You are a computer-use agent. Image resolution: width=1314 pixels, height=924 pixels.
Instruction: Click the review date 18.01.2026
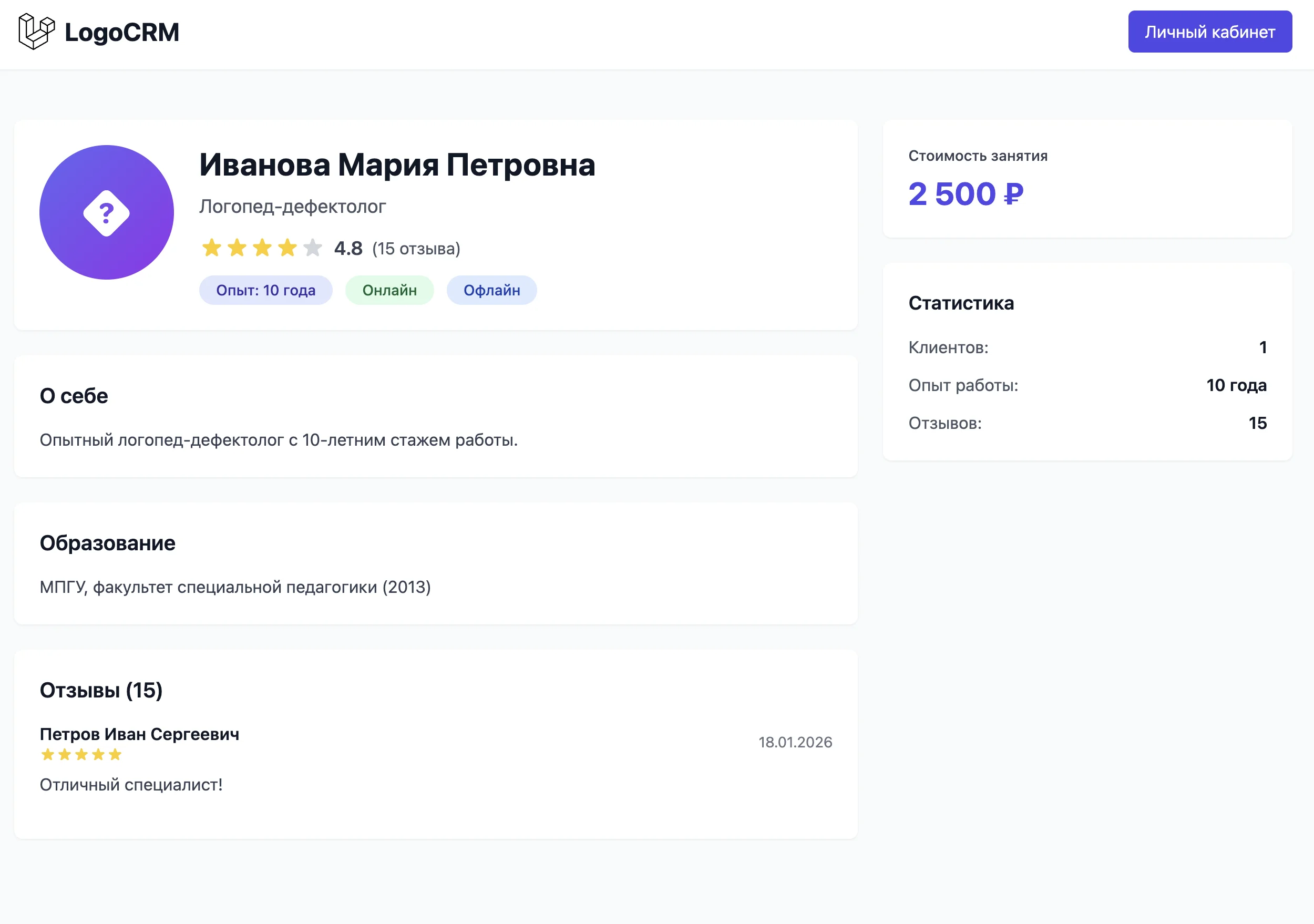coord(796,742)
